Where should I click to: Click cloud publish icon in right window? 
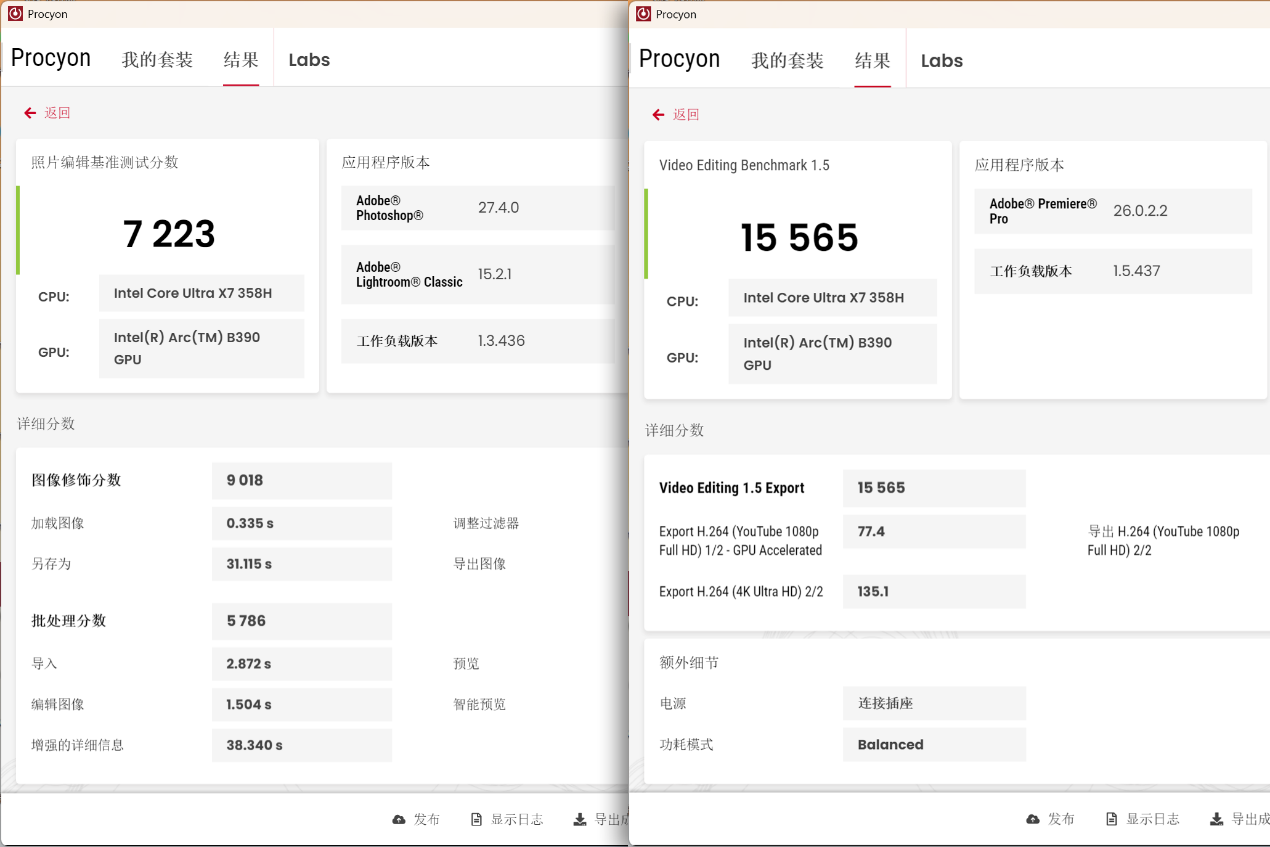pyautogui.click(x=1033, y=819)
